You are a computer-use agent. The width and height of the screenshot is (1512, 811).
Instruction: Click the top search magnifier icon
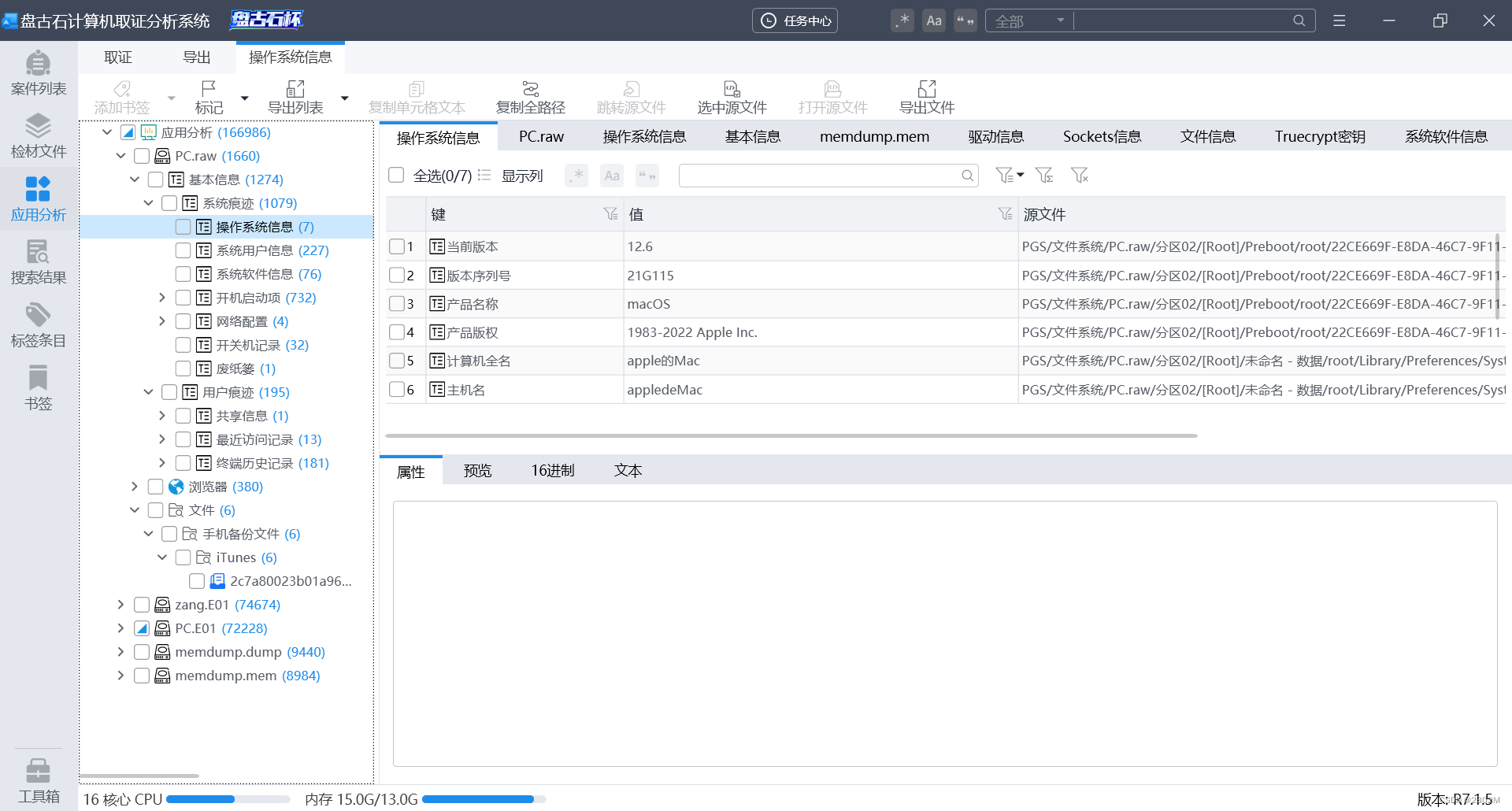click(x=1299, y=20)
